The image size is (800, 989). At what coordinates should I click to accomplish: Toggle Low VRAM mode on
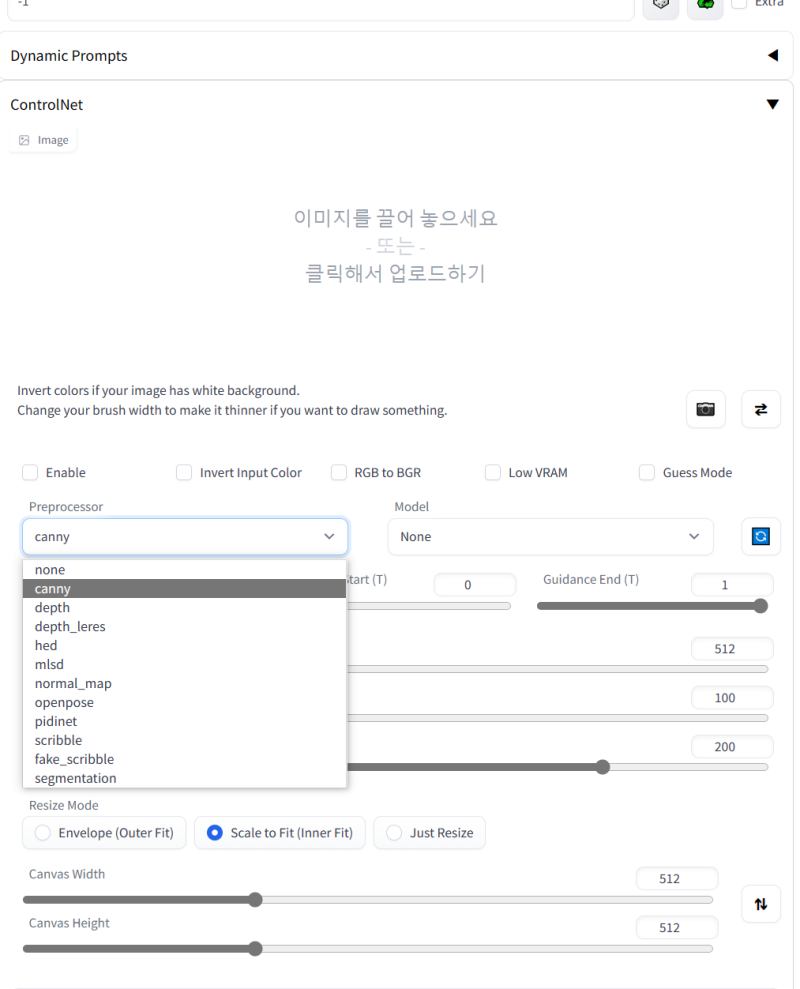[x=492, y=472]
